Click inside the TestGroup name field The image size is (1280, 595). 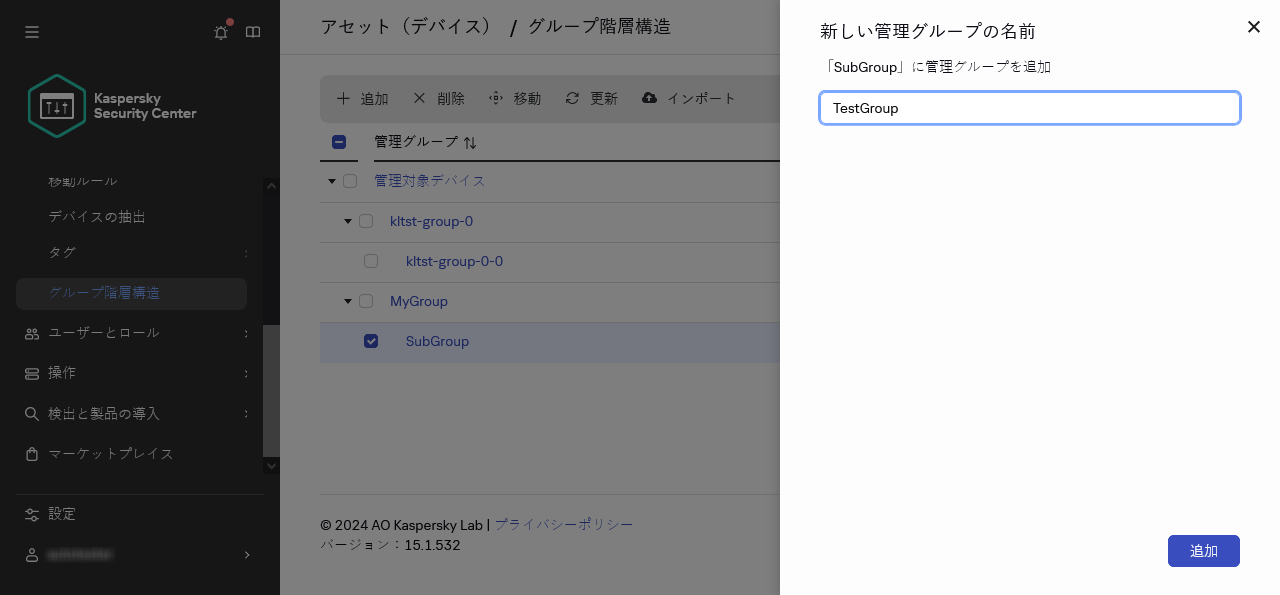(1029, 108)
